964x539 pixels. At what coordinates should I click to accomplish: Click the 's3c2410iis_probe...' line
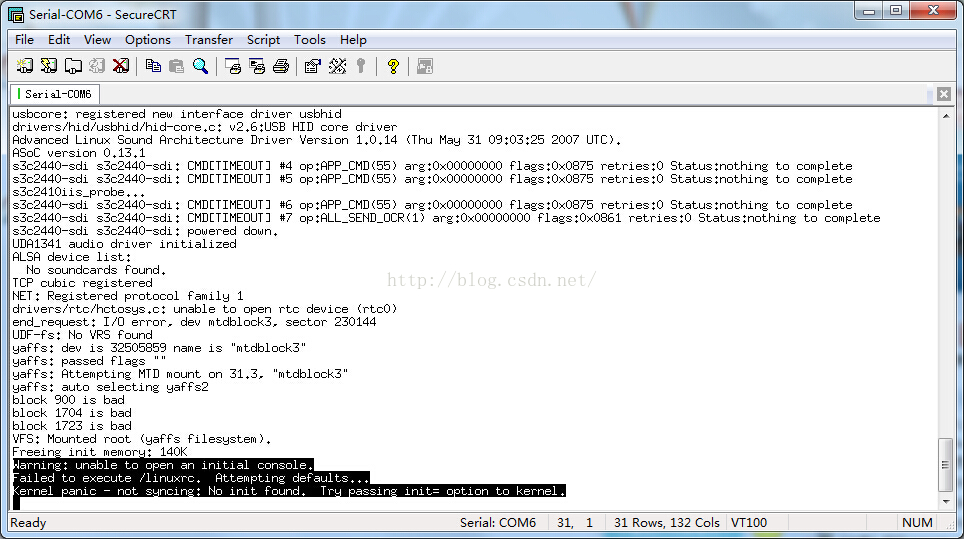(x=79, y=192)
